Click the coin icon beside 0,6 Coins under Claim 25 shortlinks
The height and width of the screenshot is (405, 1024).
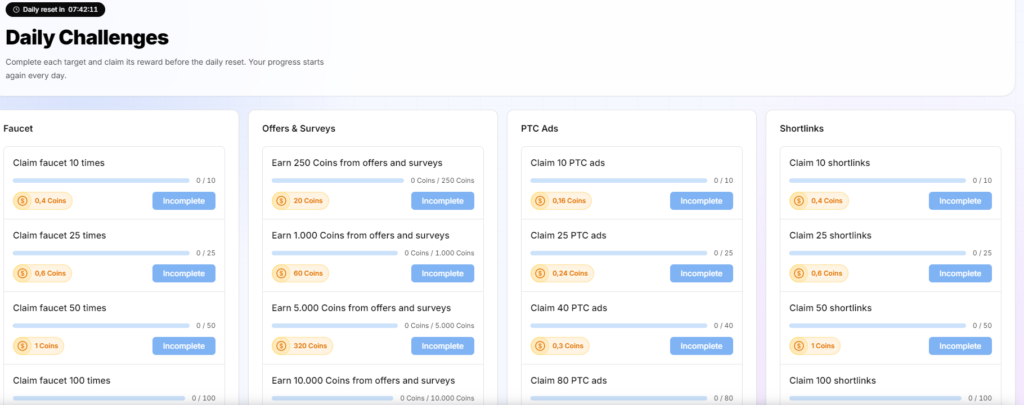(799, 274)
